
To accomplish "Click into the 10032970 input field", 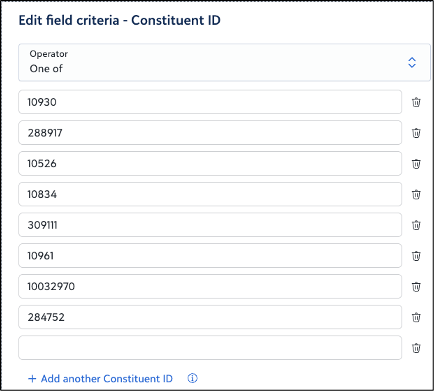I will tap(210, 286).
